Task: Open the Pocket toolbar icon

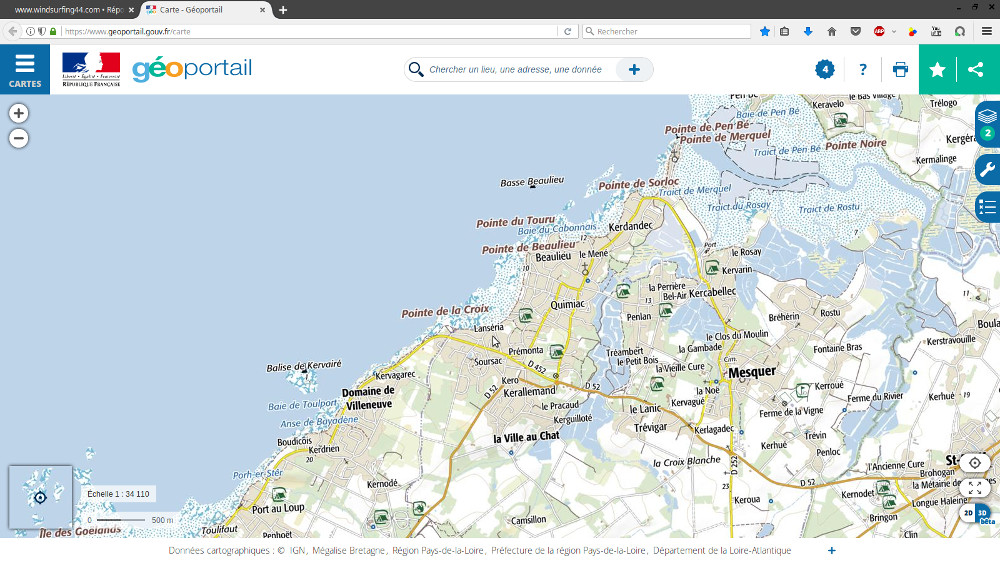Action: (x=855, y=31)
